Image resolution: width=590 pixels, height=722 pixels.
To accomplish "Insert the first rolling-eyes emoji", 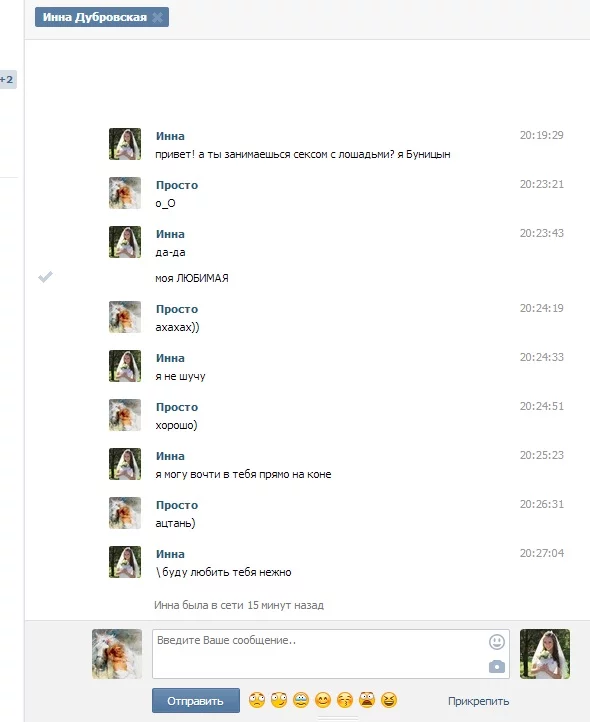I will tap(257, 700).
